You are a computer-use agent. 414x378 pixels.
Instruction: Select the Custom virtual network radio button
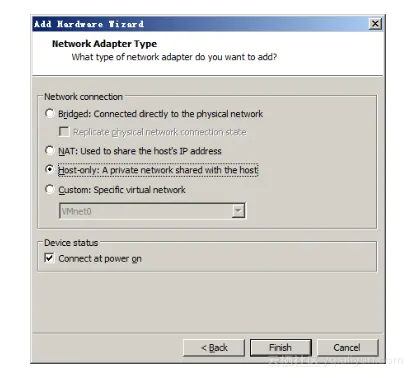[50, 189]
